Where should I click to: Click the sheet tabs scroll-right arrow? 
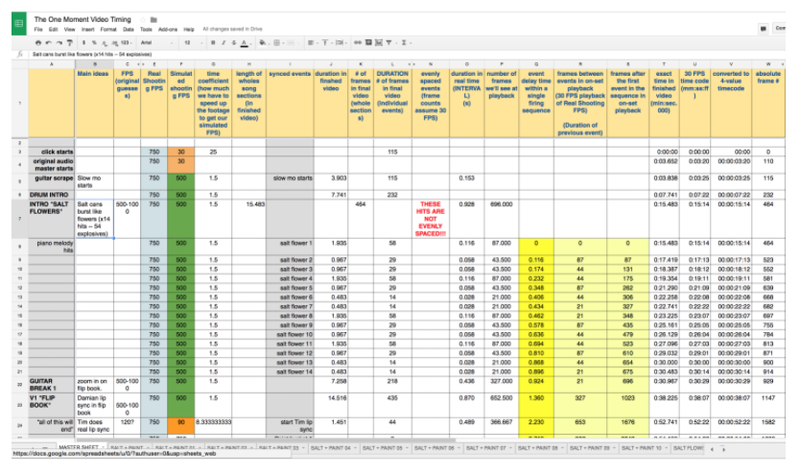[x=723, y=449]
